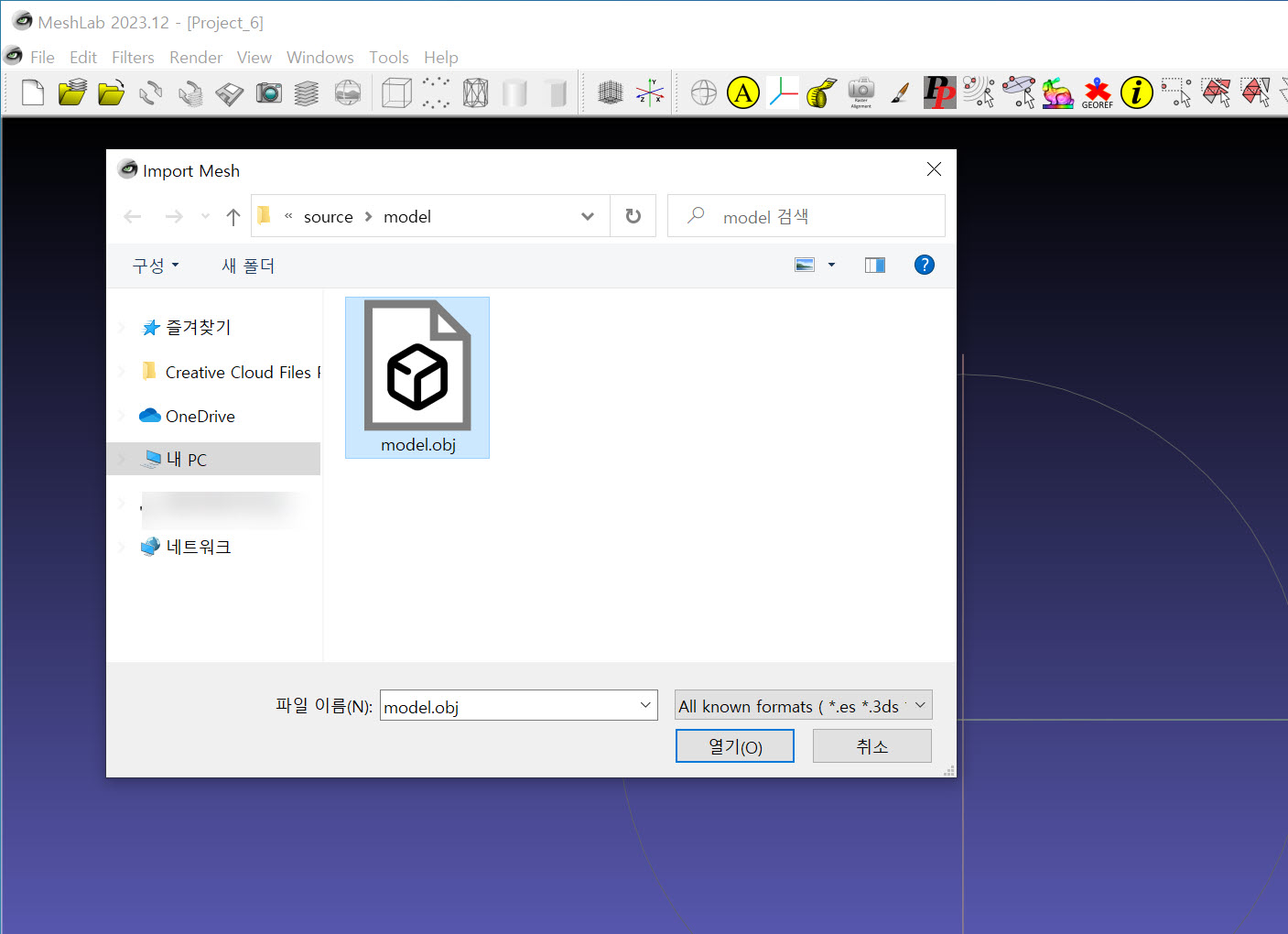Click the 열기(O) open button

click(x=735, y=746)
